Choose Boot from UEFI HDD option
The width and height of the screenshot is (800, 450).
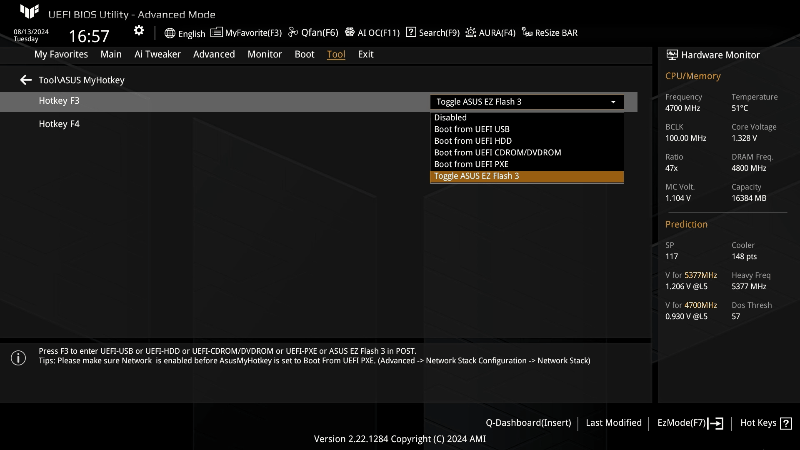527,141
